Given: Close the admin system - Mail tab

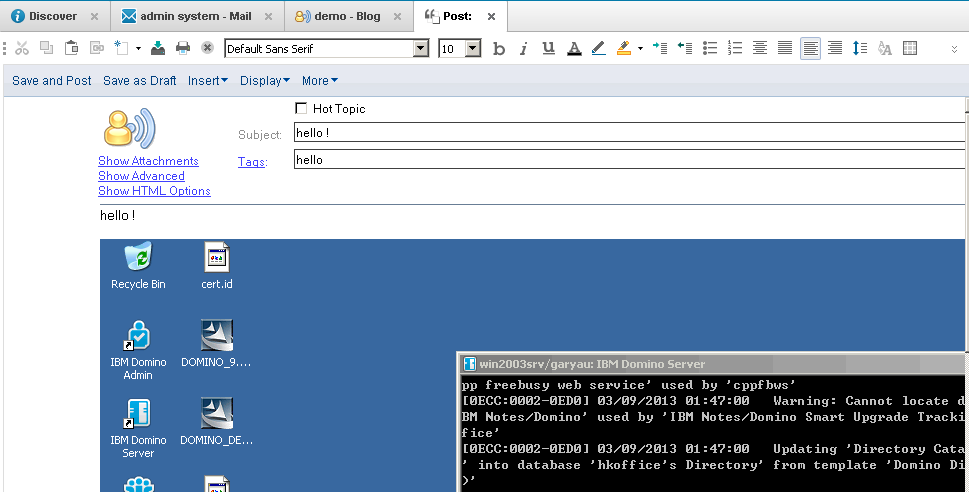Looking at the screenshot, I should [268, 17].
